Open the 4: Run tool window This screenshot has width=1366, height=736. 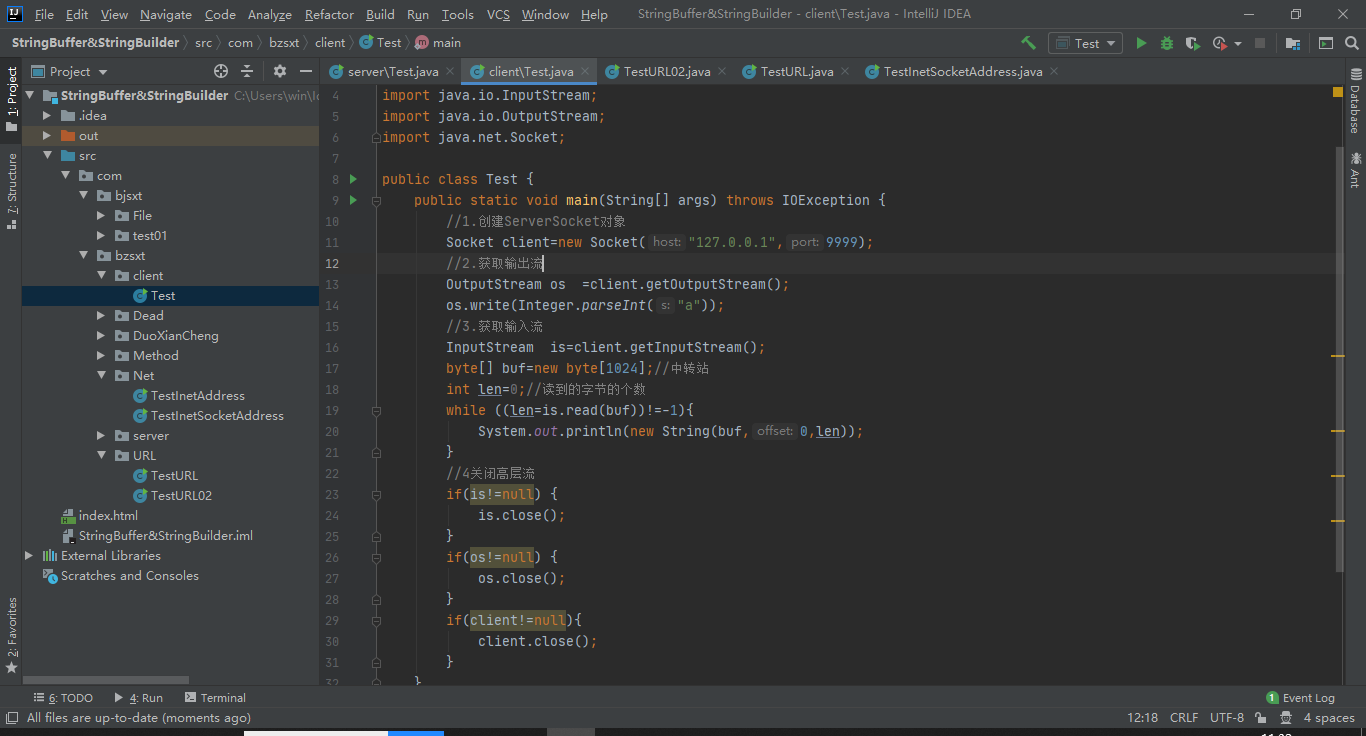[x=138, y=698]
